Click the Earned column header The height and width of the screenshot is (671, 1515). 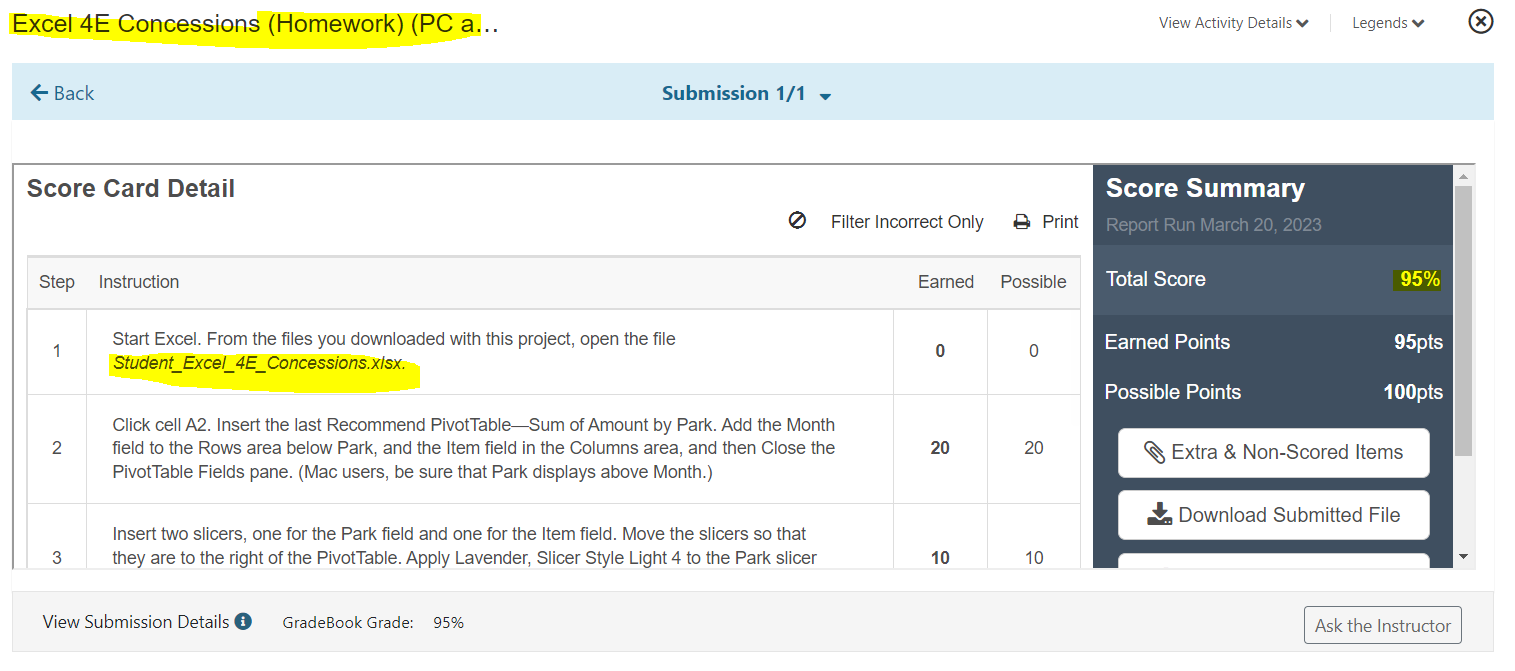coord(946,282)
